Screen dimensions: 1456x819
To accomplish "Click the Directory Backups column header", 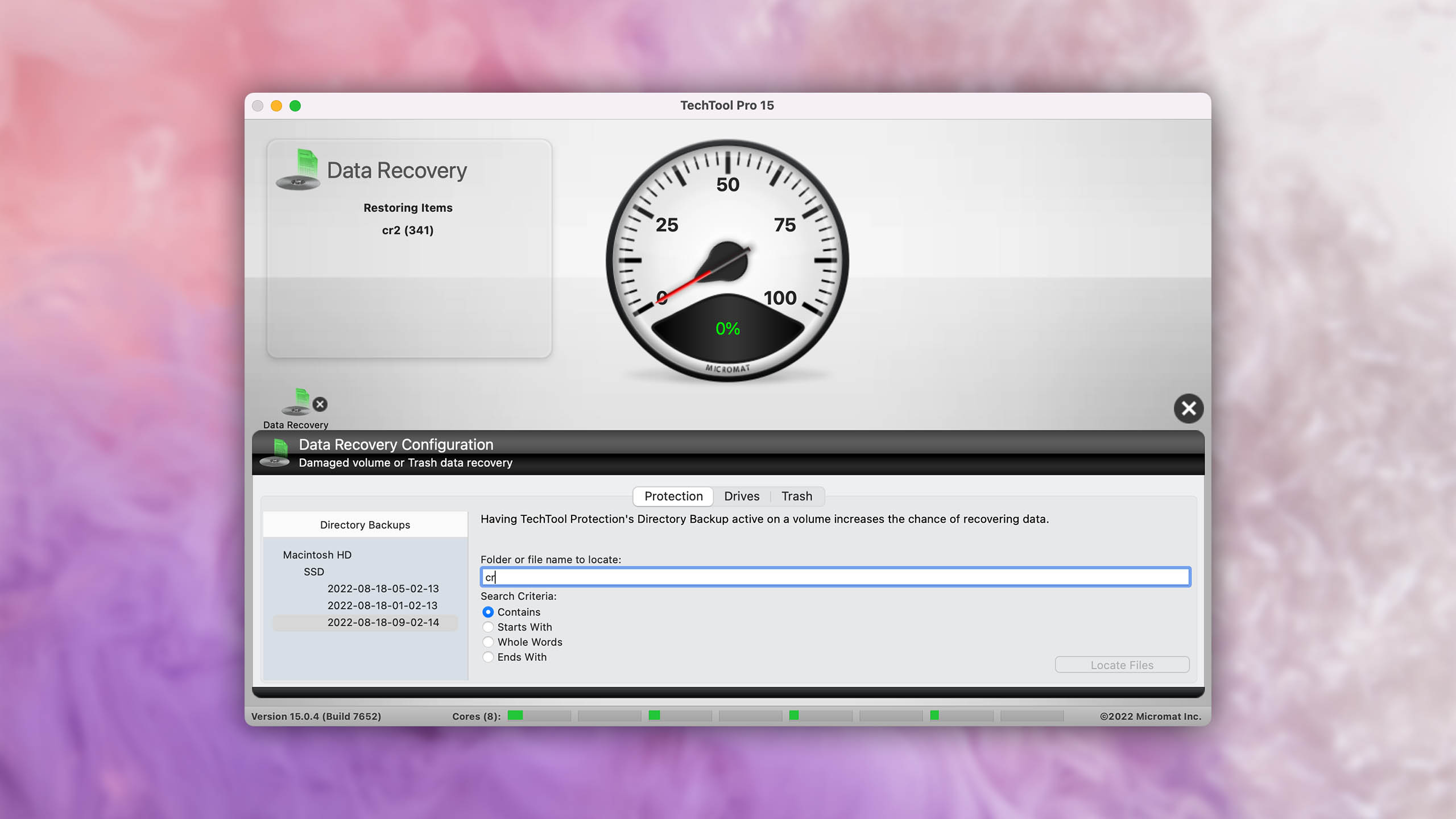I will click(365, 524).
